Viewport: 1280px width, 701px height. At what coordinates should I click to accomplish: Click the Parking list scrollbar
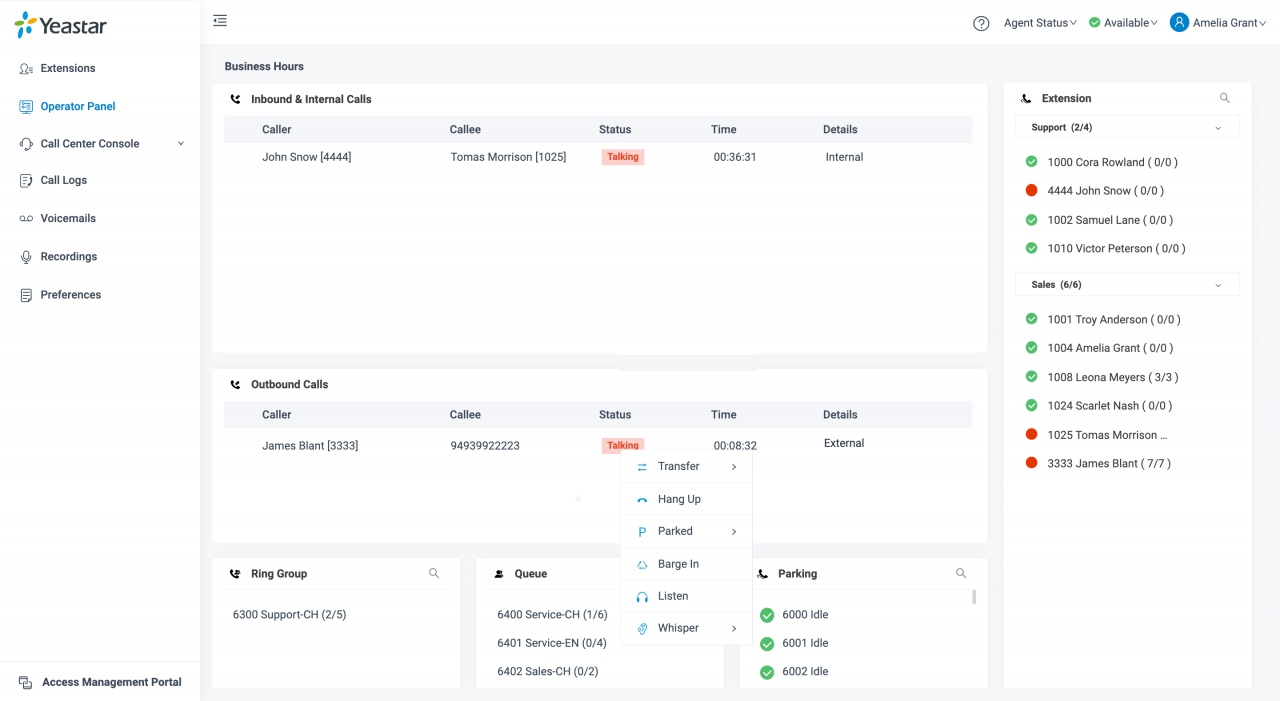[974, 597]
